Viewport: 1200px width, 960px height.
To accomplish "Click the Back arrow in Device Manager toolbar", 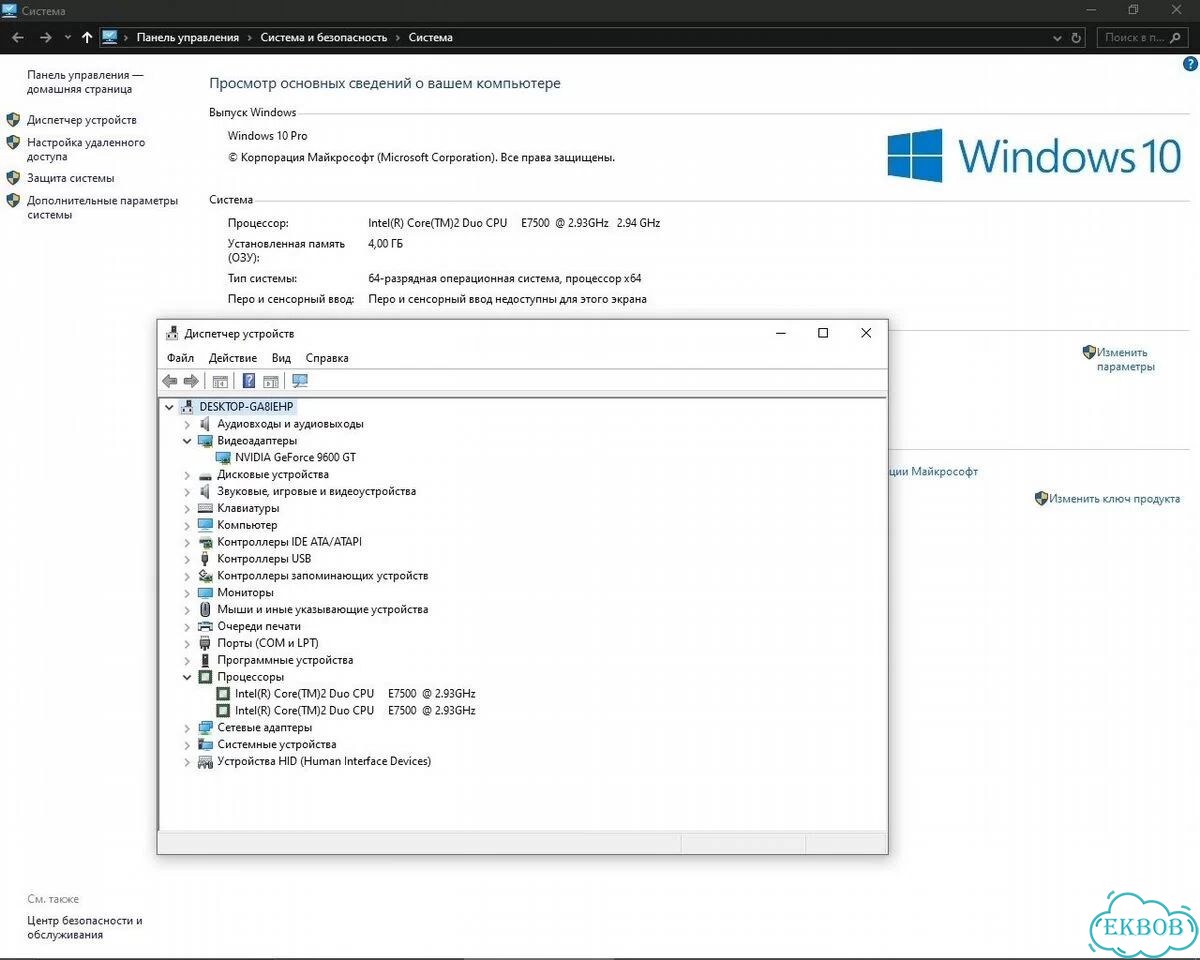I will tap(169, 381).
